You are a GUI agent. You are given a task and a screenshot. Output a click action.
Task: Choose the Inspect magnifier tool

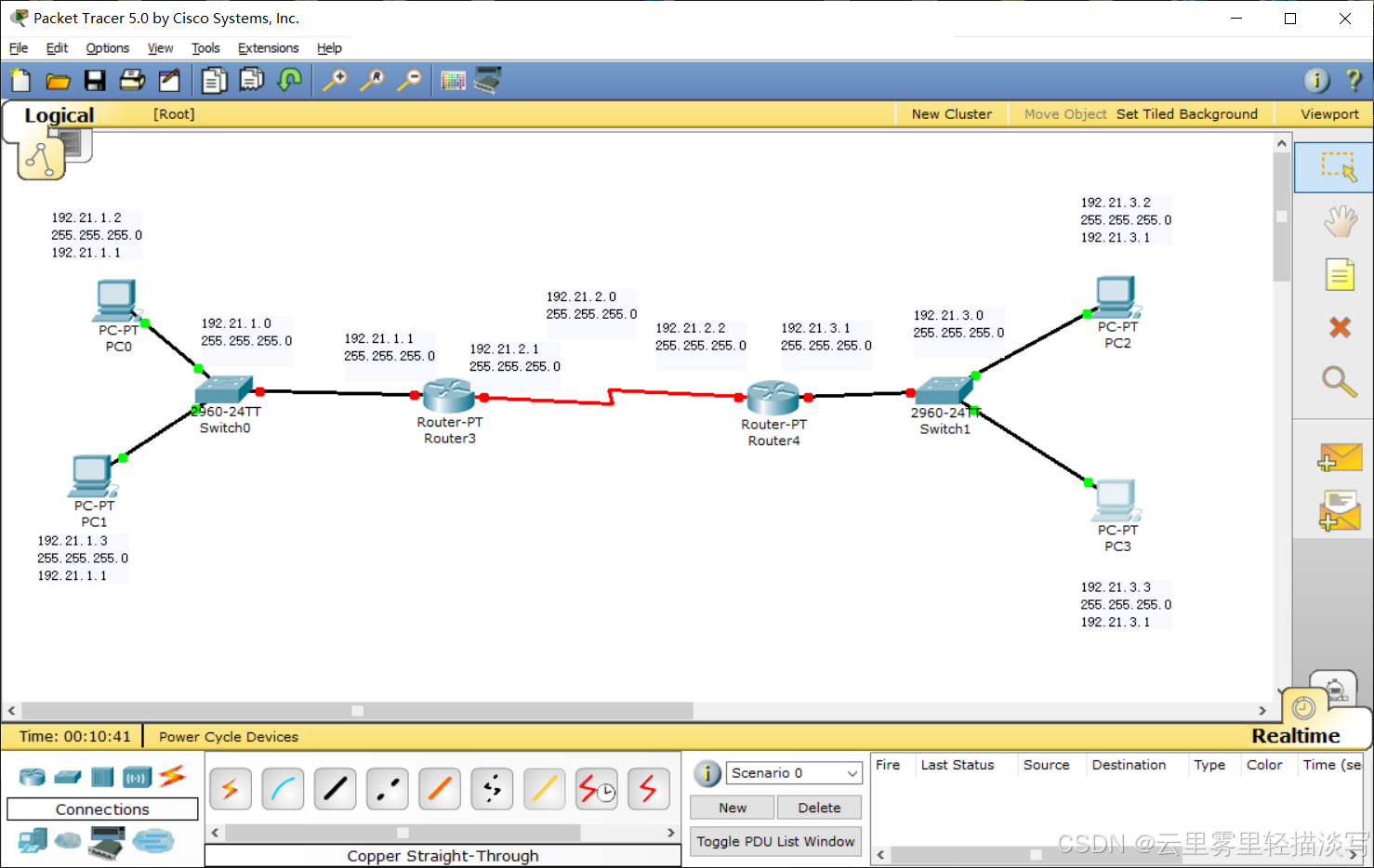pos(1340,381)
